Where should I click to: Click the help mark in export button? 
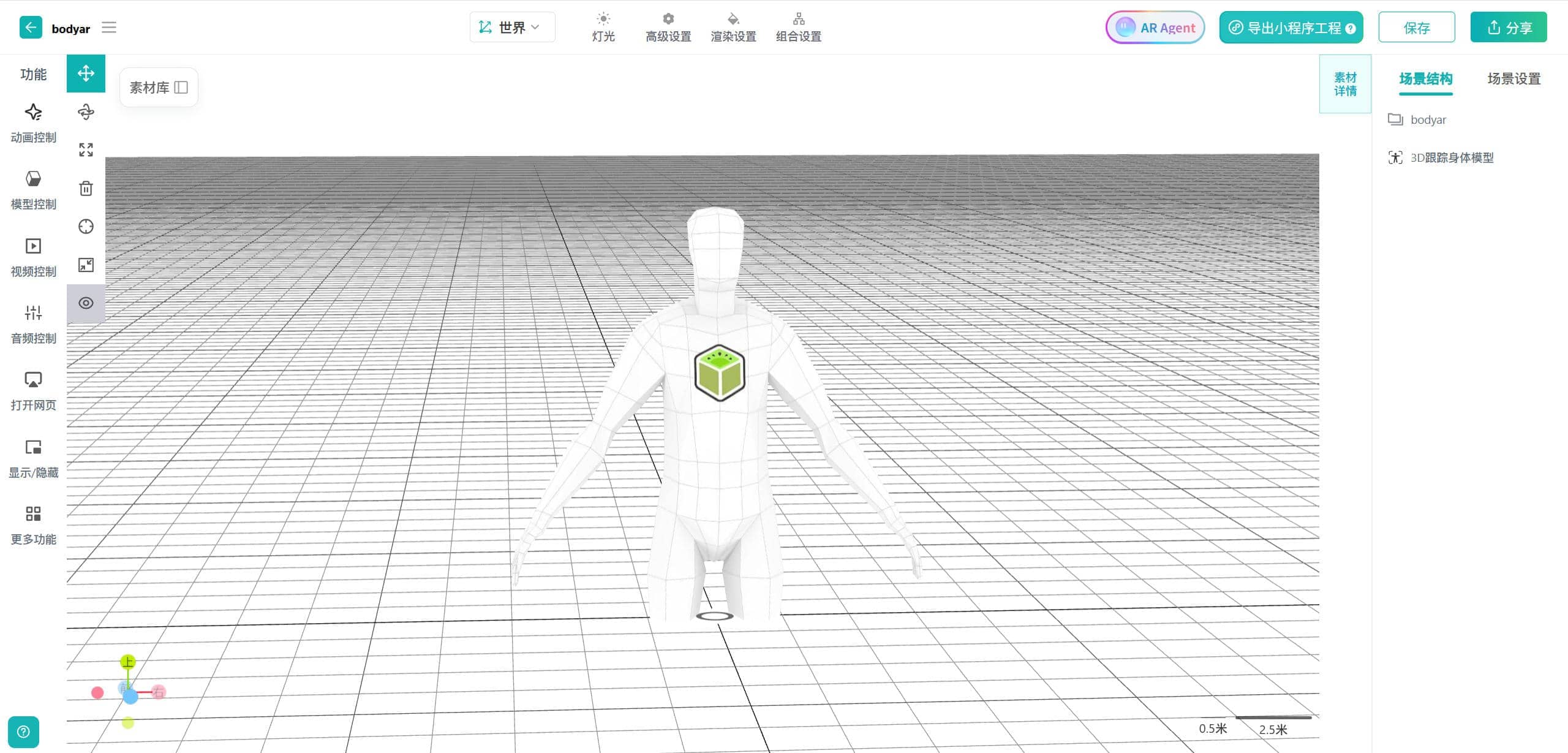coord(1351,28)
